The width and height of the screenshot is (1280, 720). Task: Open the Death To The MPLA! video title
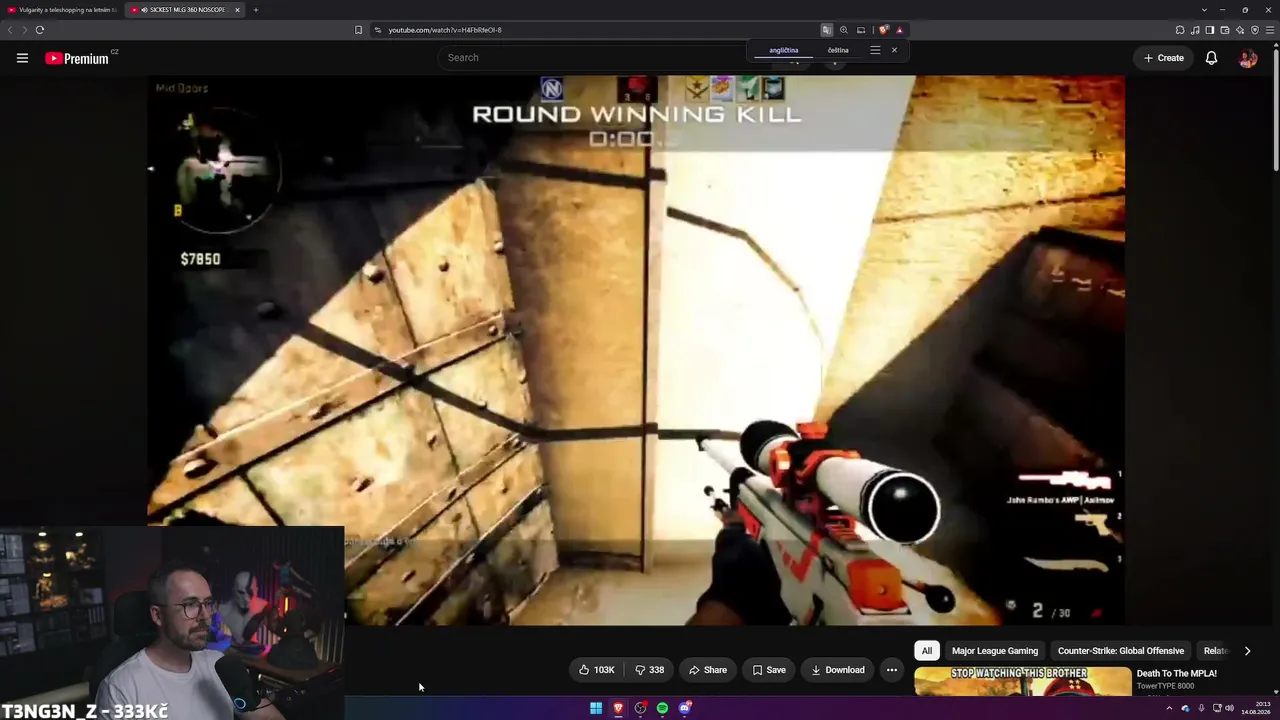pos(1177,674)
